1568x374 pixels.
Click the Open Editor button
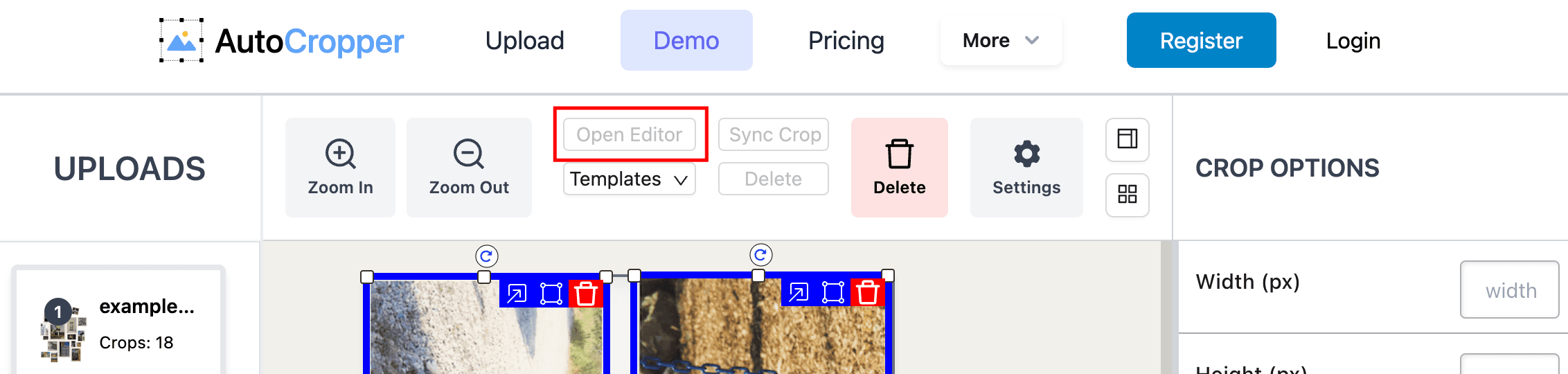(629, 134)
